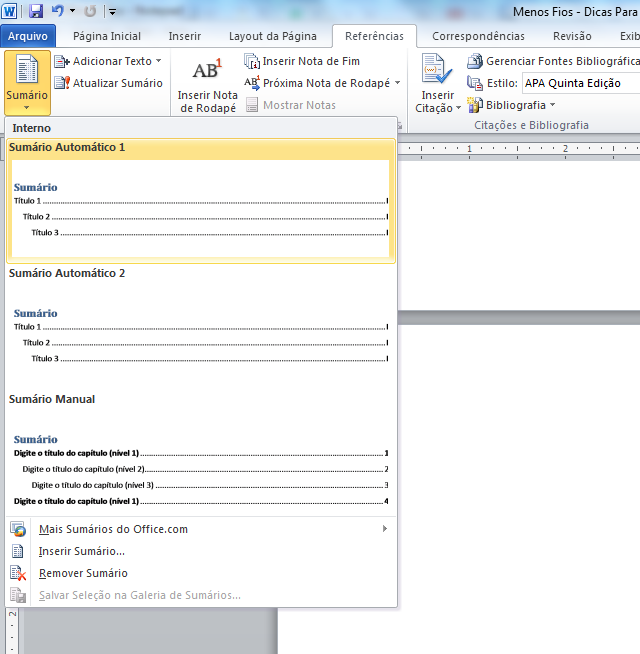
Task: Open the Estilo APA Quinta Edição combo box
Action: pyautogui.click(x=580, y=83)
